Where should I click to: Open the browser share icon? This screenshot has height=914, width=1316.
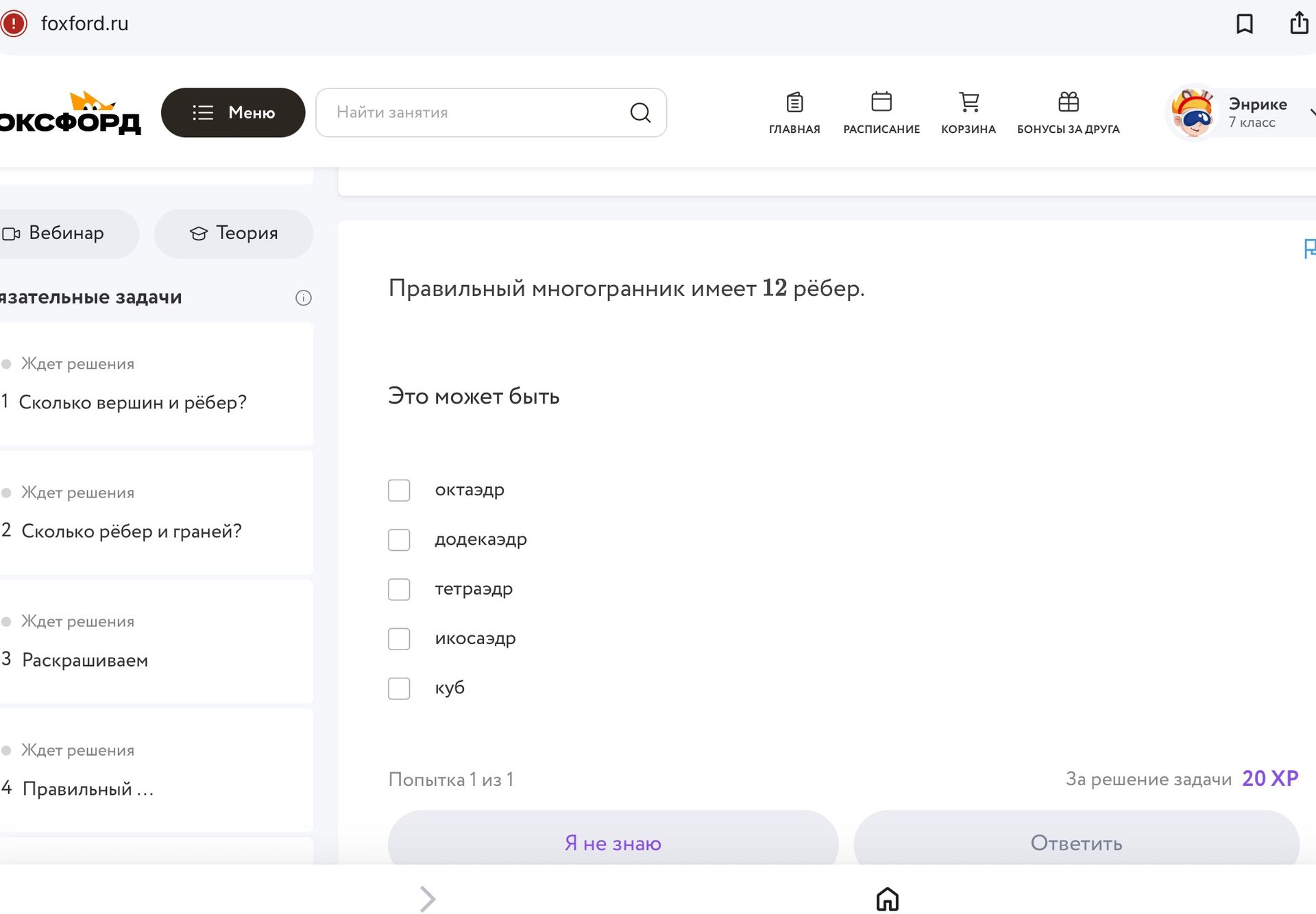[1300, 22]
